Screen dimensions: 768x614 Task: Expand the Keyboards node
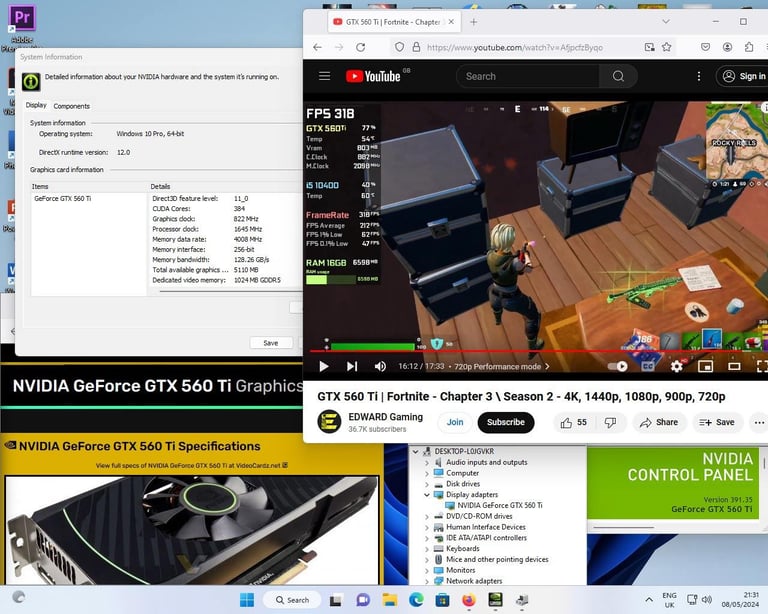(x=427, y=549)
